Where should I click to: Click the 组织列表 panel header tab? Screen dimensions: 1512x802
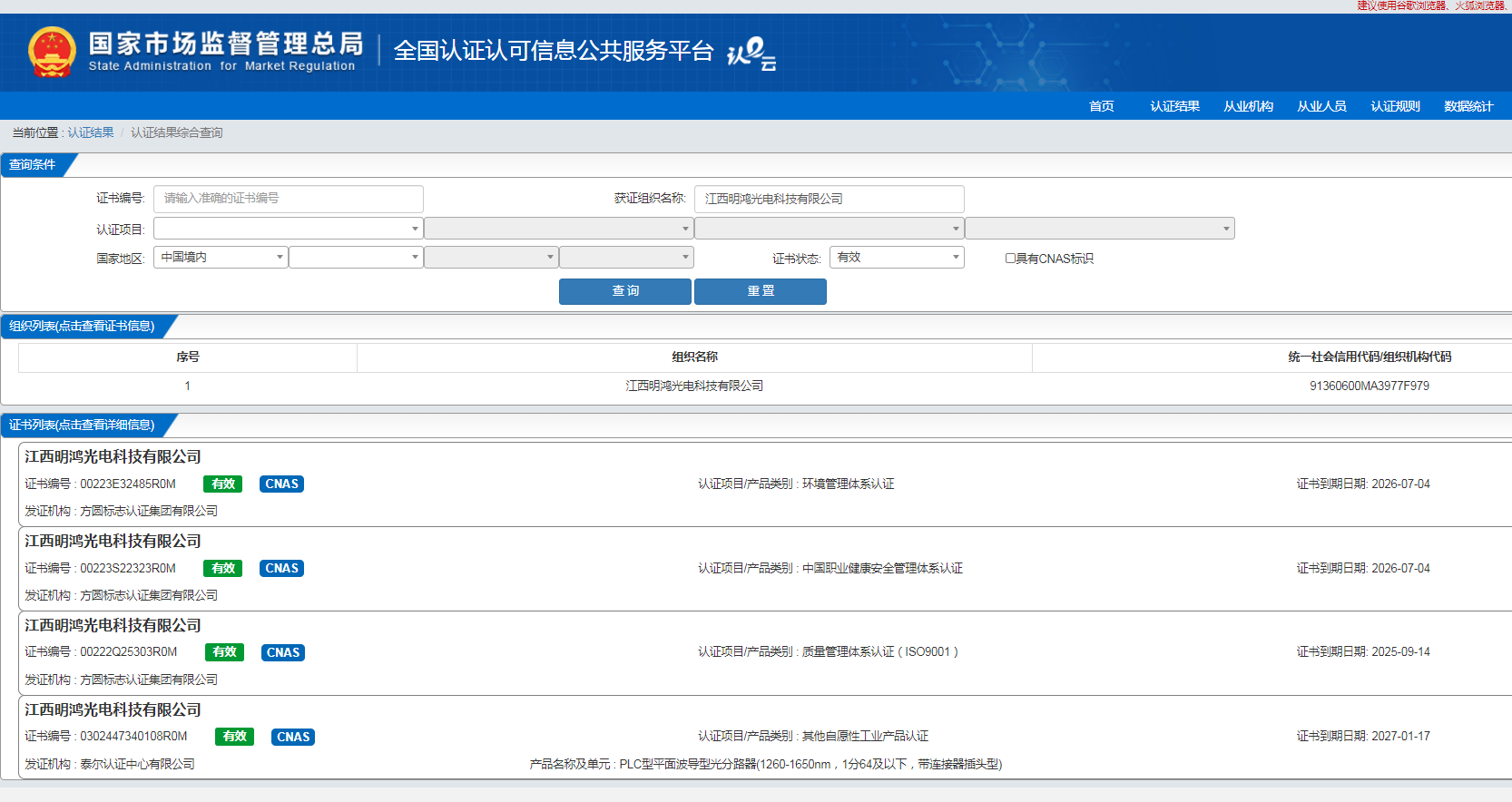(82, 327)
